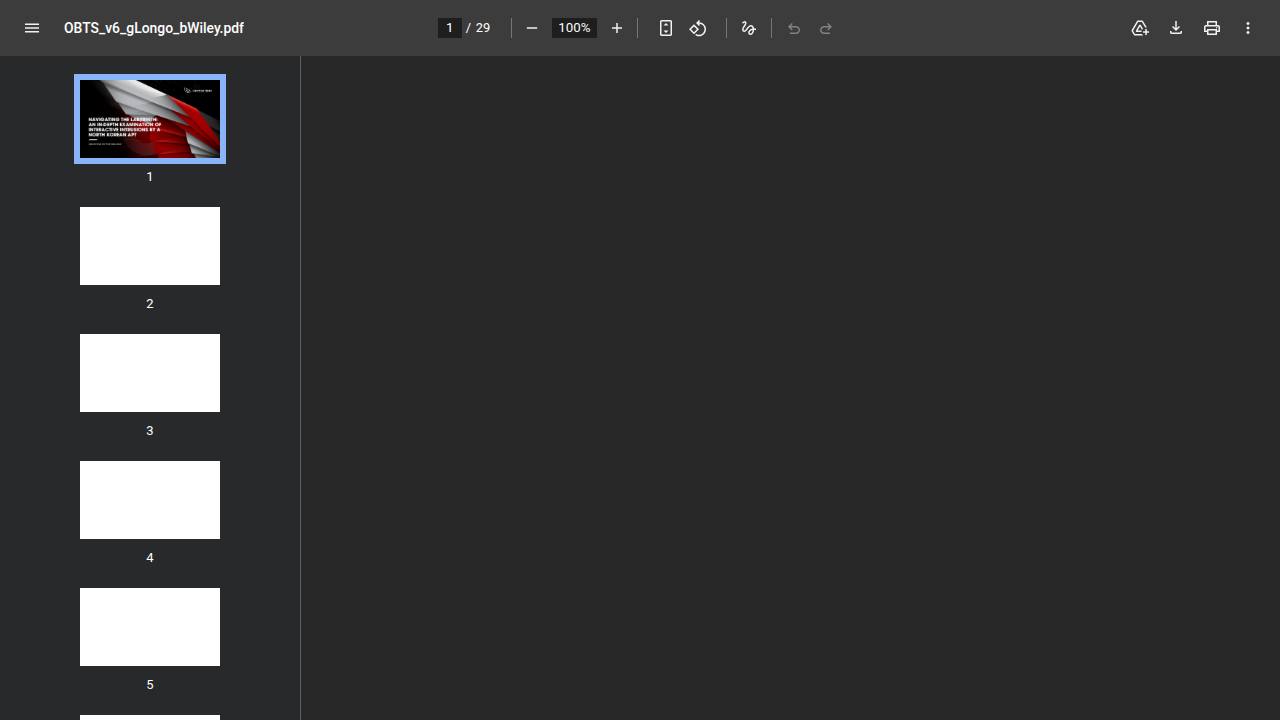Viewport: 1280px width, 720px height.
Task: Select the fit to page icon
Action: point(666,28)
